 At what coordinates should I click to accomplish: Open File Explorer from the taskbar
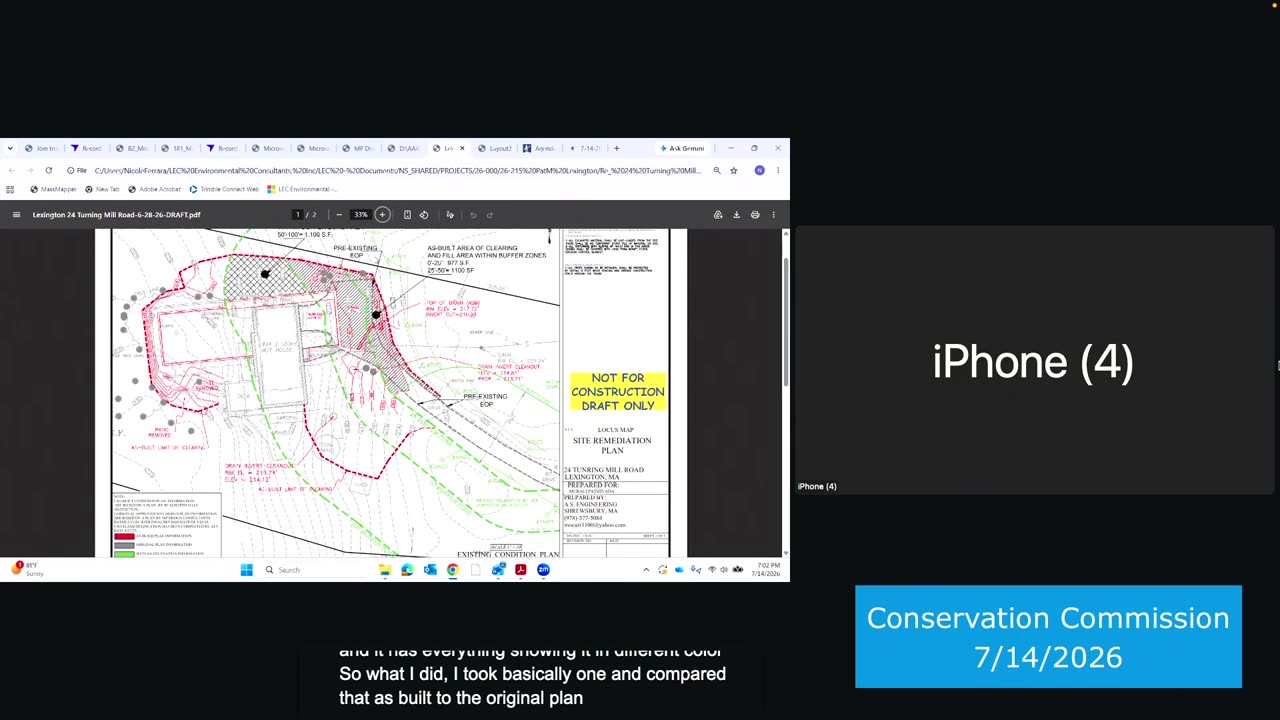[x=385, y=570]
